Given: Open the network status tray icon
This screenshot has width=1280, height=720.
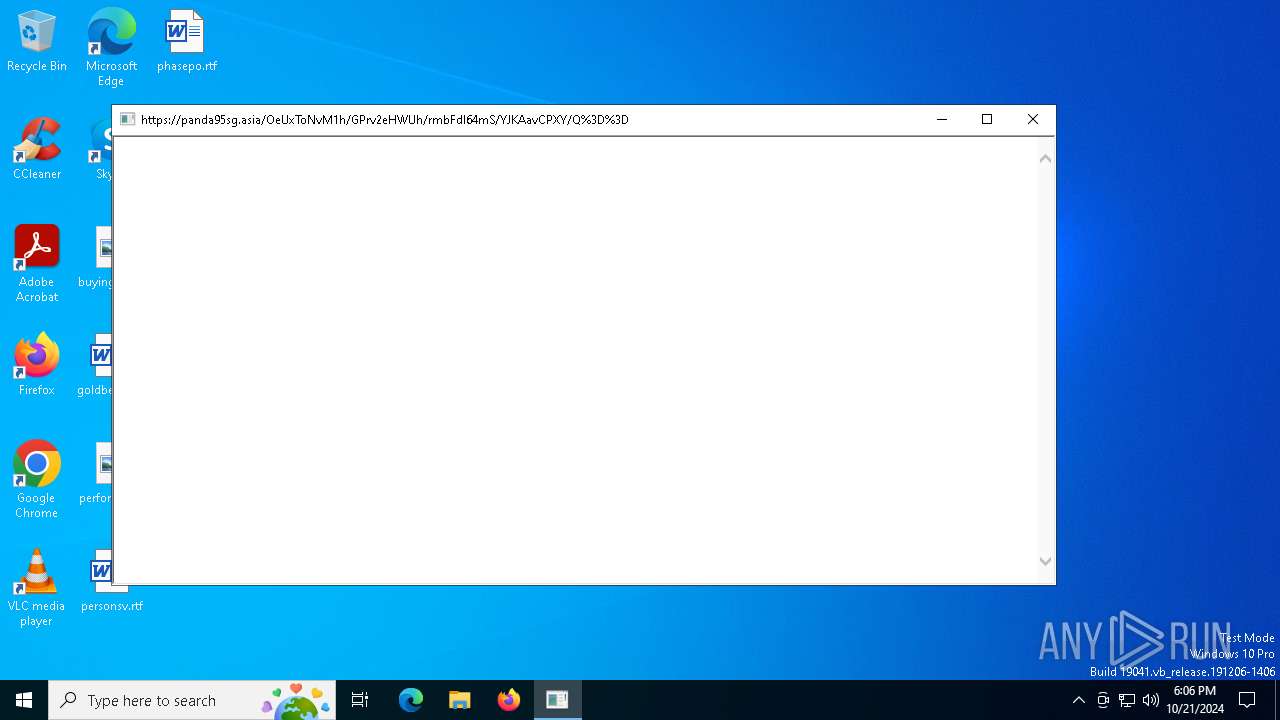Looking at the screenshot, I should (1127, 700).
